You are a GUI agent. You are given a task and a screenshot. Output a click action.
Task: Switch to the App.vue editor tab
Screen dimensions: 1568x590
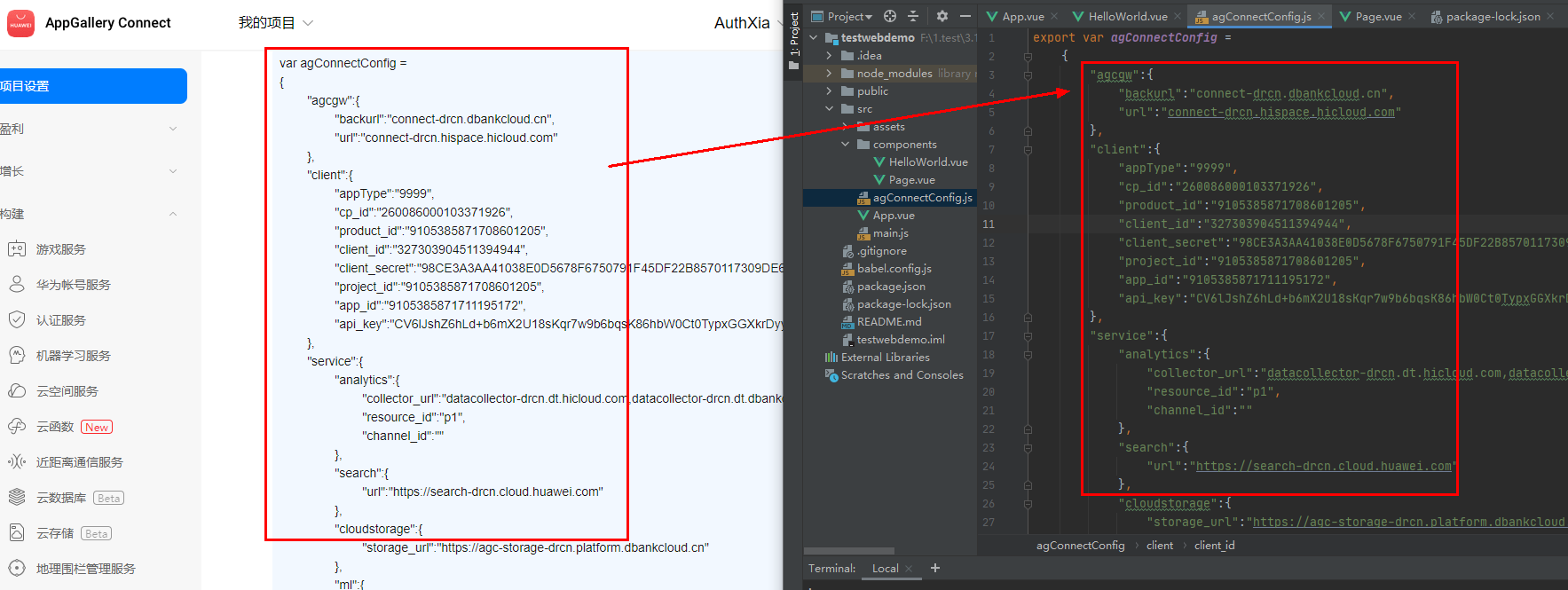coord(1023,16)
